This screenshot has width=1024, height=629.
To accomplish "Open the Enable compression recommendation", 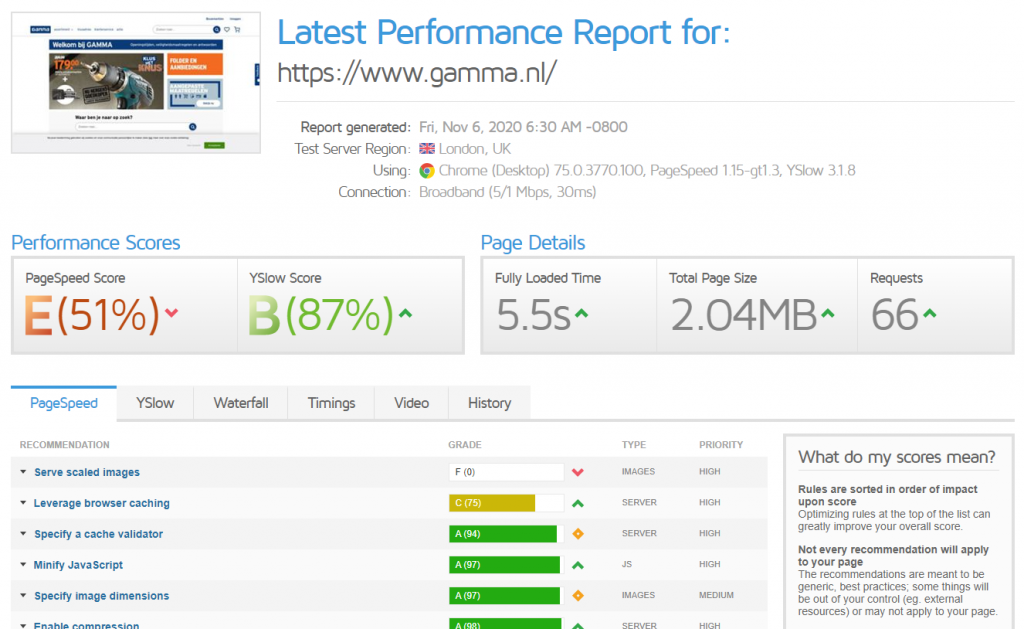I will pyautogui.click(x=86, y=625).
